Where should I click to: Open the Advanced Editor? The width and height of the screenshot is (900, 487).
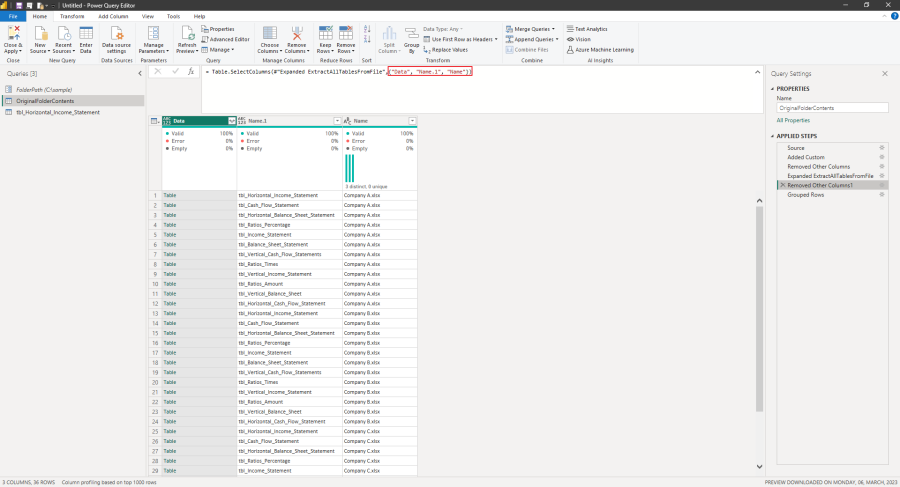coord(226,39)
